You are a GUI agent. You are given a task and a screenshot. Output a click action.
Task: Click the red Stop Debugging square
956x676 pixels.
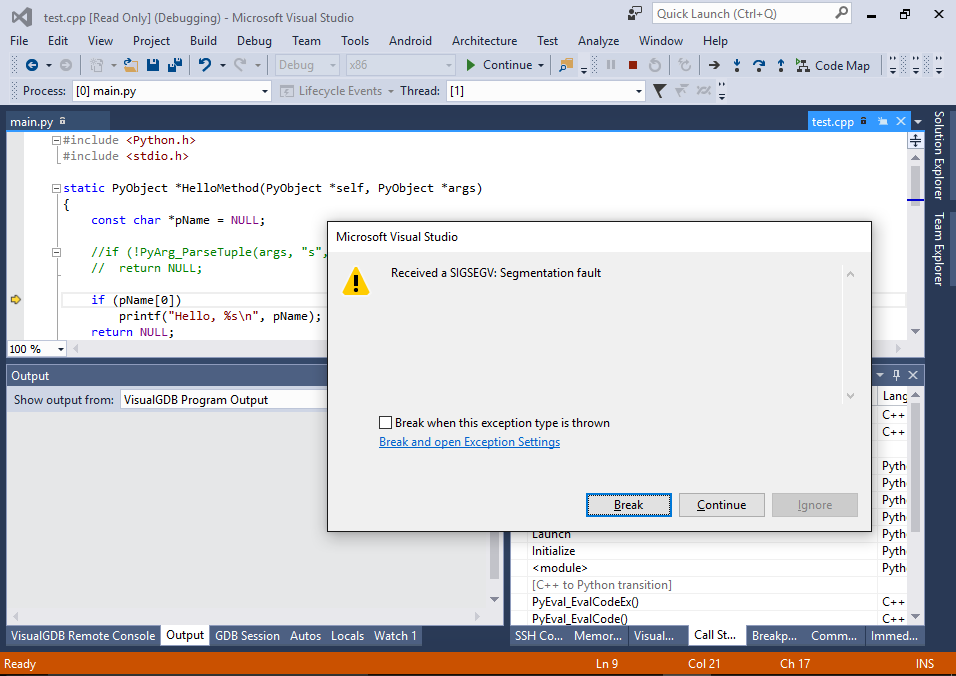[x=633, y=65]
